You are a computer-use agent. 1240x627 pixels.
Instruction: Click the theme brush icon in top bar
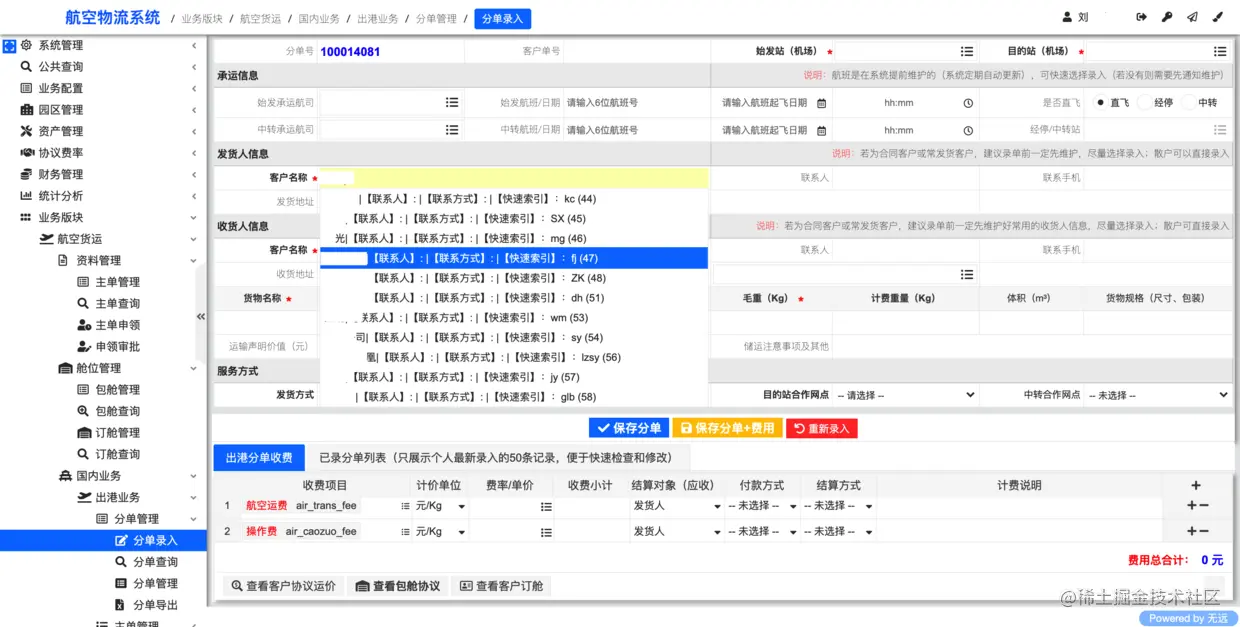coord(1219,16)
